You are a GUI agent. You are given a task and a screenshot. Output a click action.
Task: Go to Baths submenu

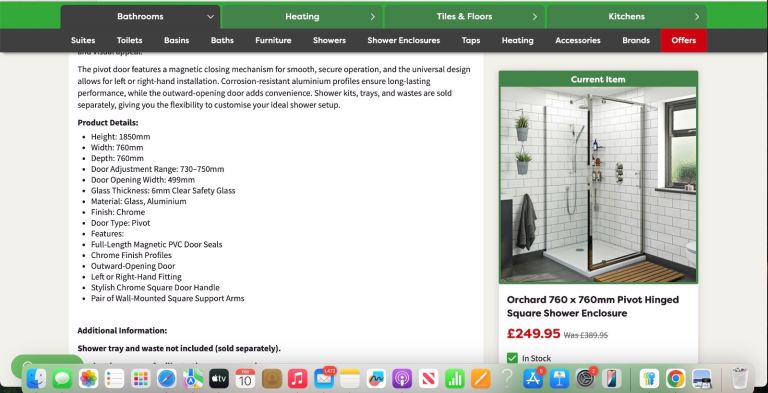(x=222, y=40)
